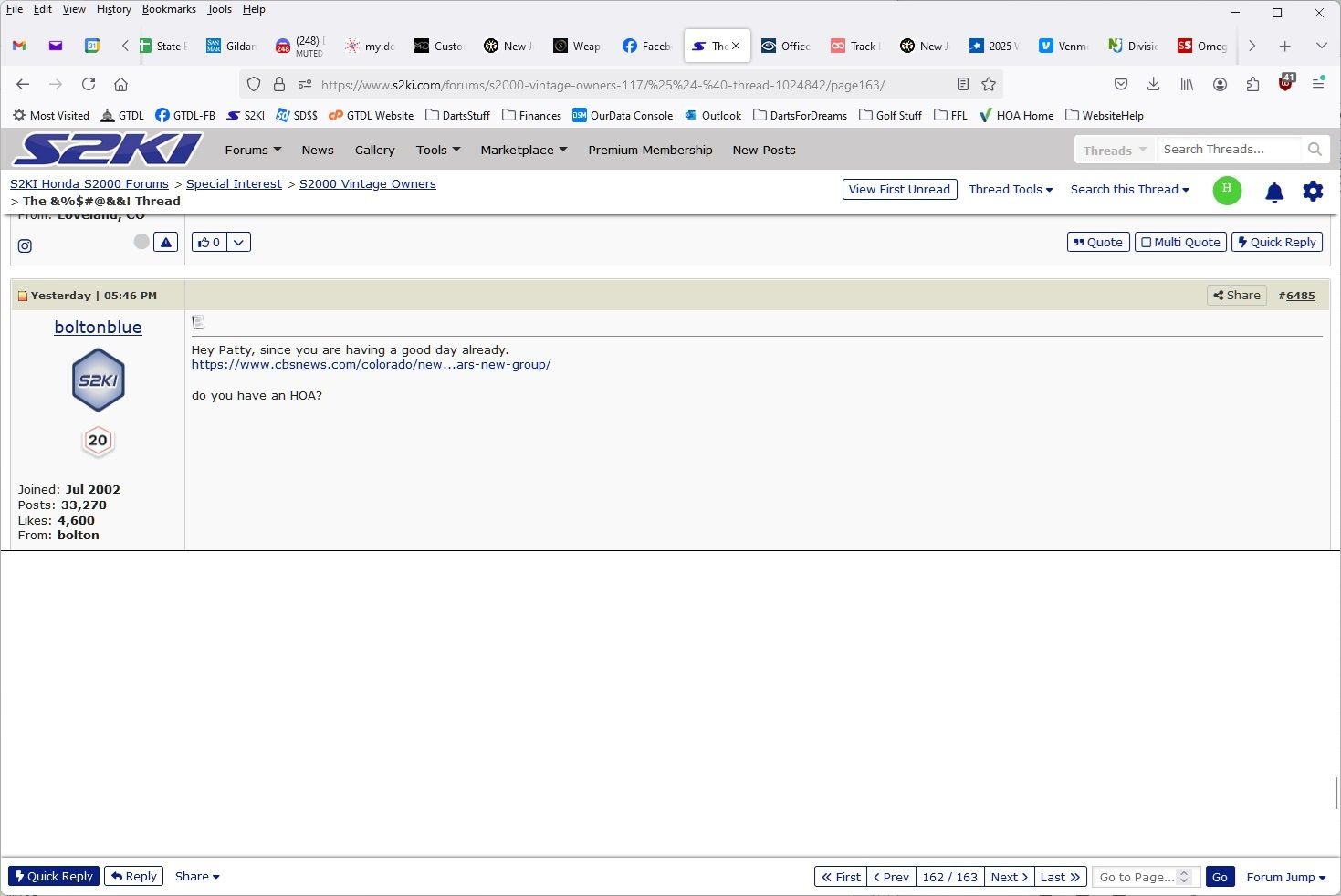Click the View First Unread button
Viewport: 1341px width, 896px height.
point(899,189)
